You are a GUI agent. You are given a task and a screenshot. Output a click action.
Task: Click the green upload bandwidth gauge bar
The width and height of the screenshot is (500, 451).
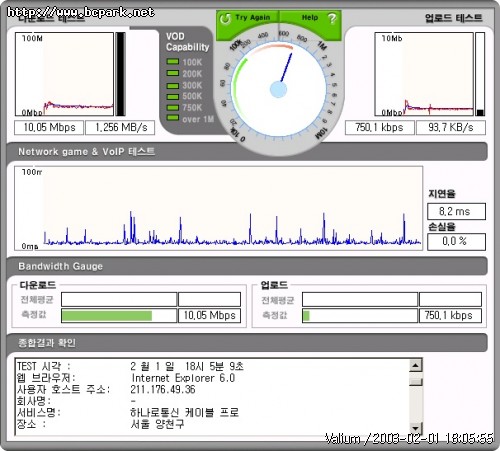pyautogui.click(x=306, y=316)
